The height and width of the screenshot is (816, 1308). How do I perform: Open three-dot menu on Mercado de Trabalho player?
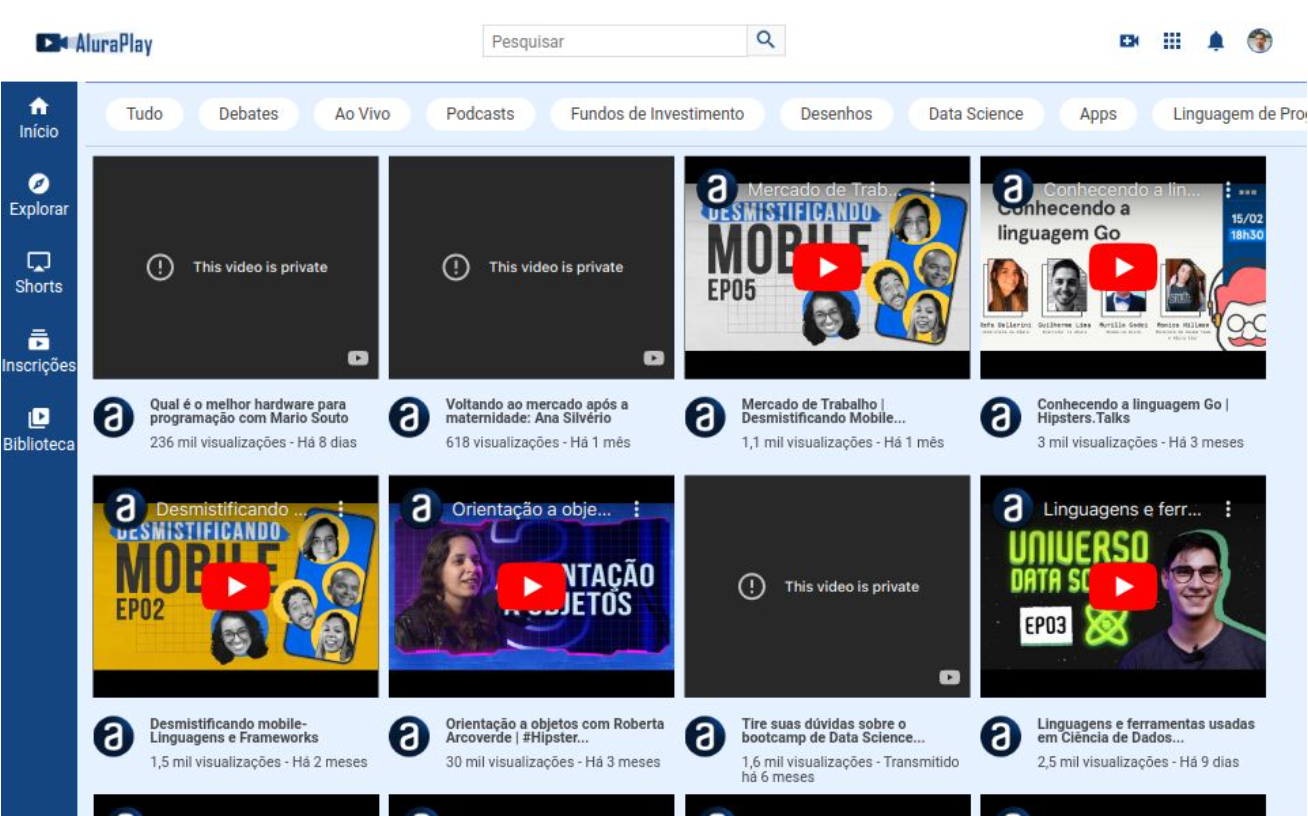coord(932,189)
